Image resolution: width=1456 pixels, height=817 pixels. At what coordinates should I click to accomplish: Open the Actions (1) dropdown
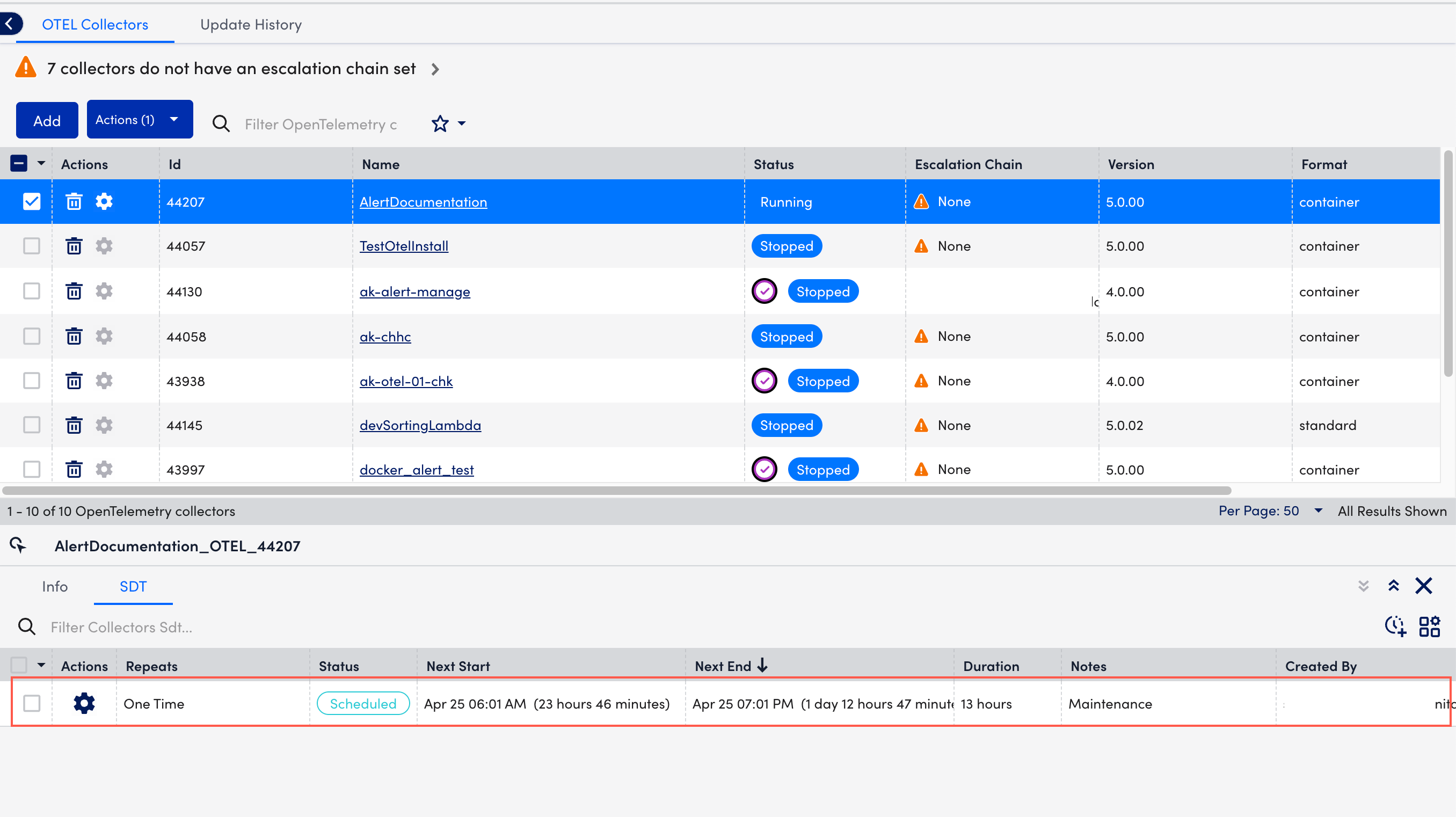pos(140,120)
